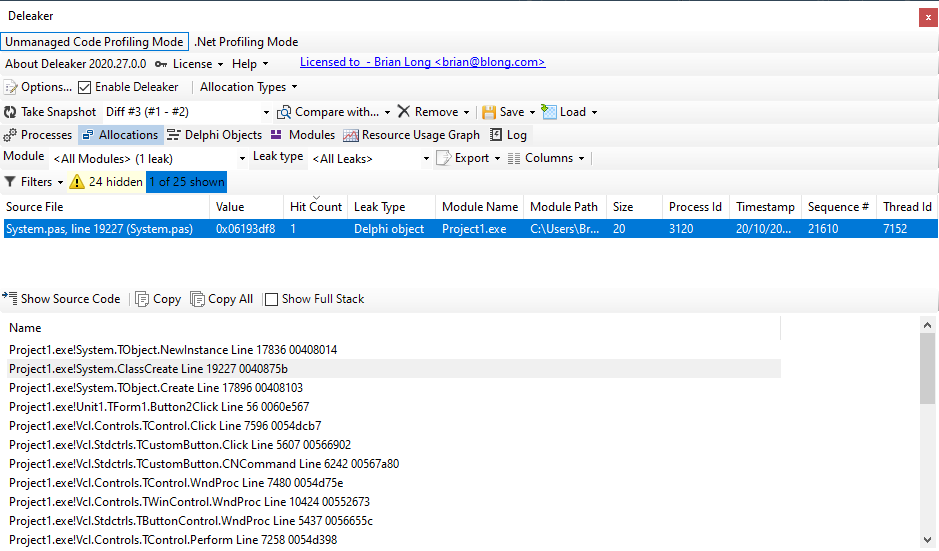This screenshot has height=551, width=939.
Task: Open the Module All Modules combo box
Action: (149, 159)
